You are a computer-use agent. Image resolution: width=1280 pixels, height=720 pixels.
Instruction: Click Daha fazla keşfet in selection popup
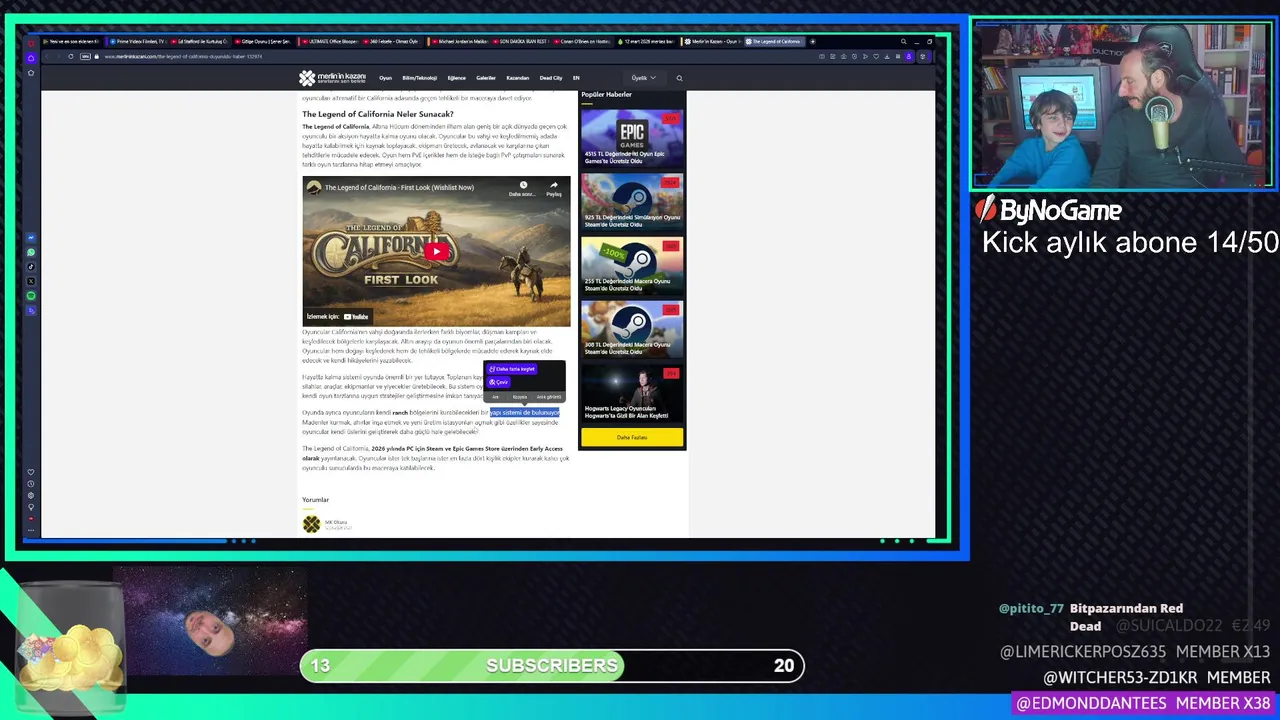pos(512,369)
